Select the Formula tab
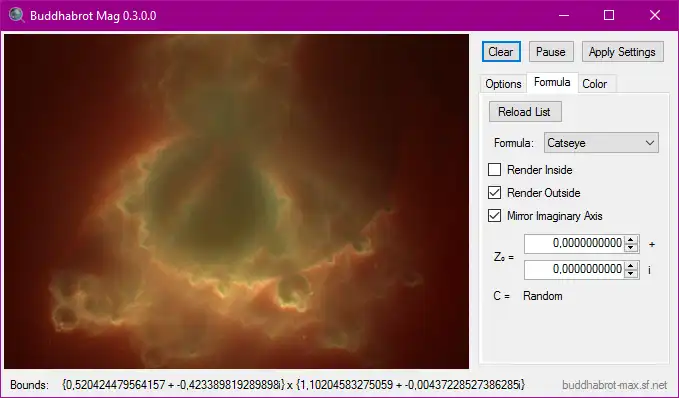 click(x=552, y=82)
